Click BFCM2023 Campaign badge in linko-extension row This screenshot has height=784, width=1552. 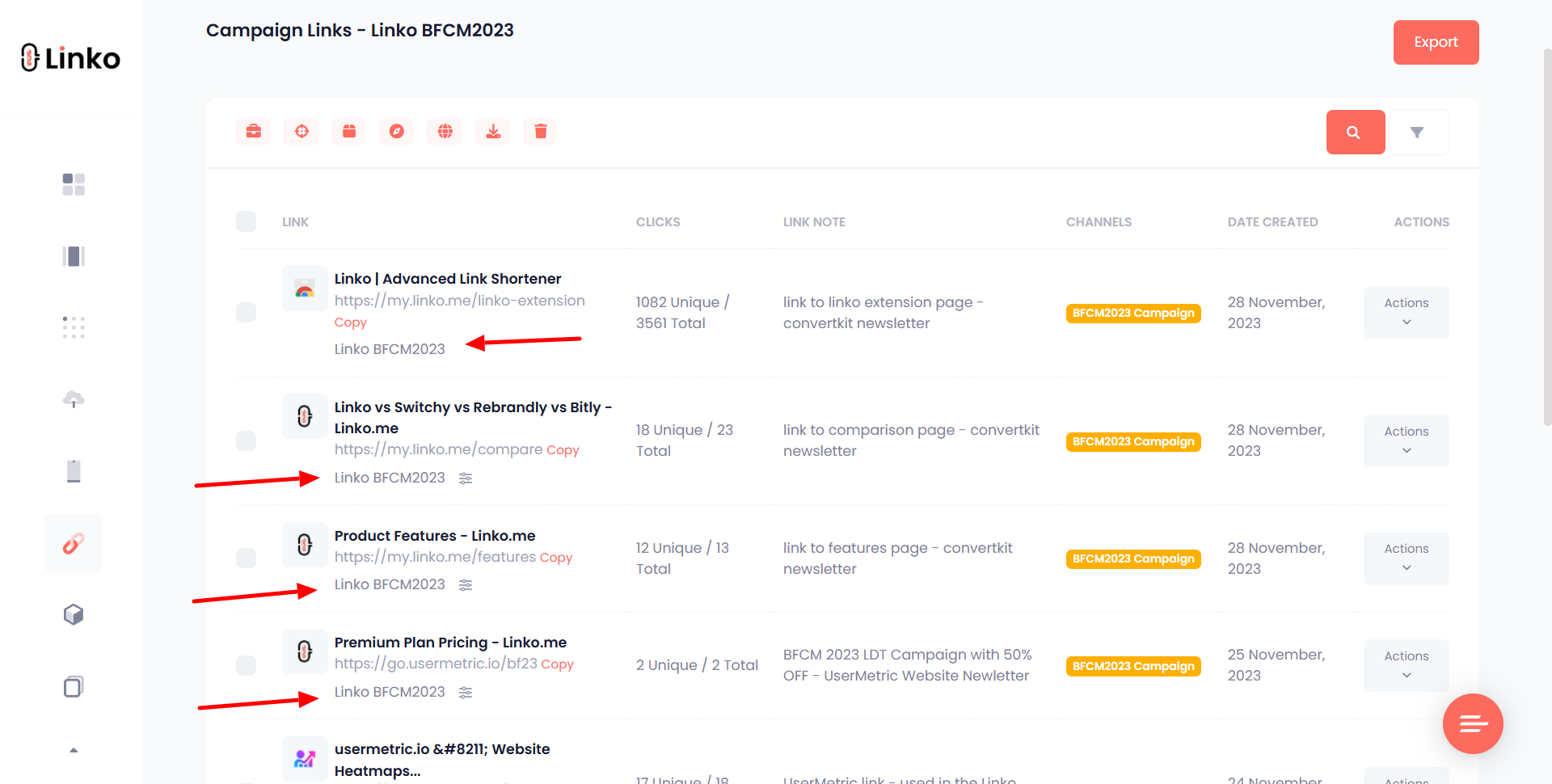coord(1133,313)
